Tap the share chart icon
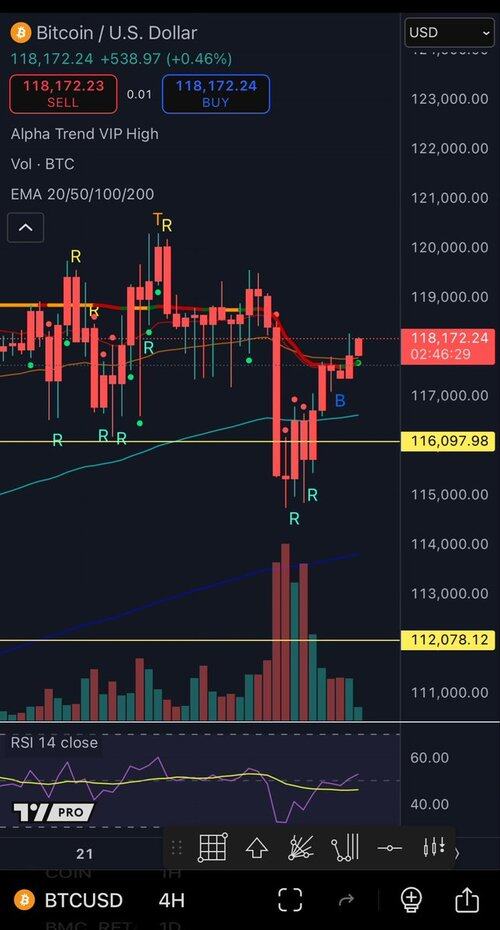 pos(467,899)
